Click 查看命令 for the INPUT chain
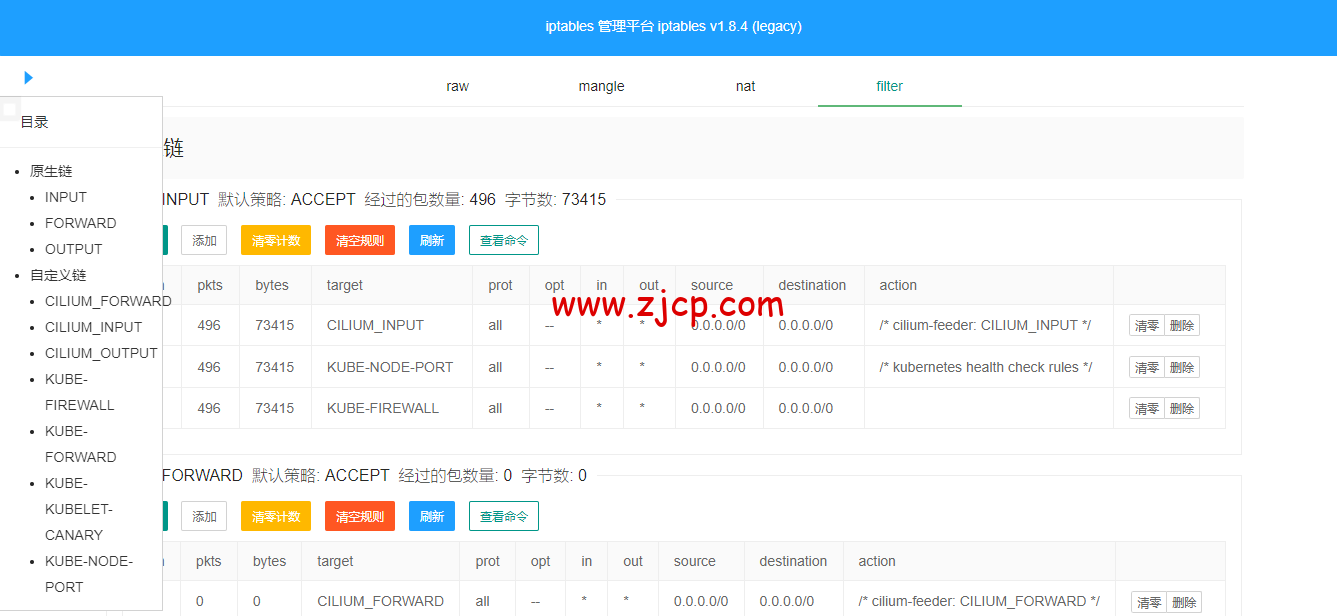Viewport: 1337px width, 616px height. [x=504, y=240]
